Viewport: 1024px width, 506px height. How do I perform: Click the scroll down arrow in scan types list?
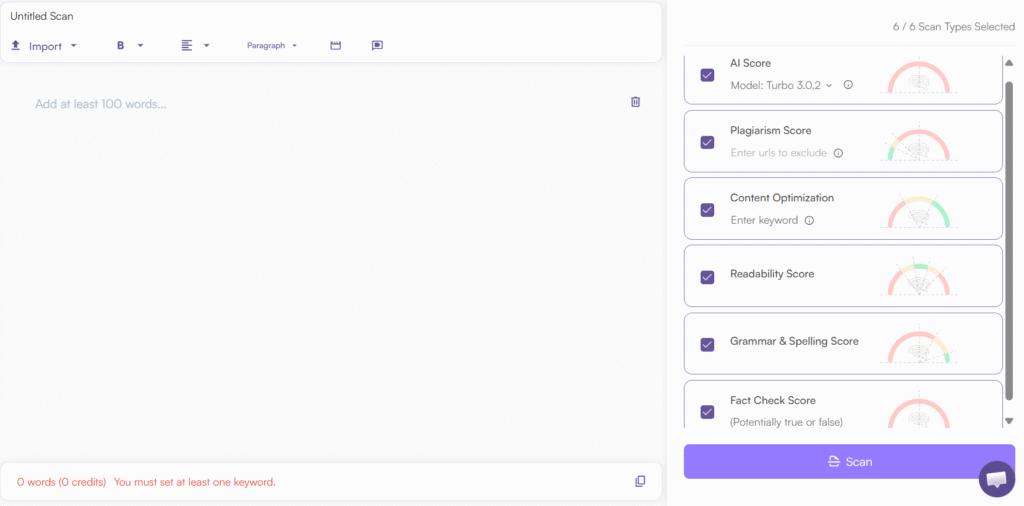coord(1009,421)
